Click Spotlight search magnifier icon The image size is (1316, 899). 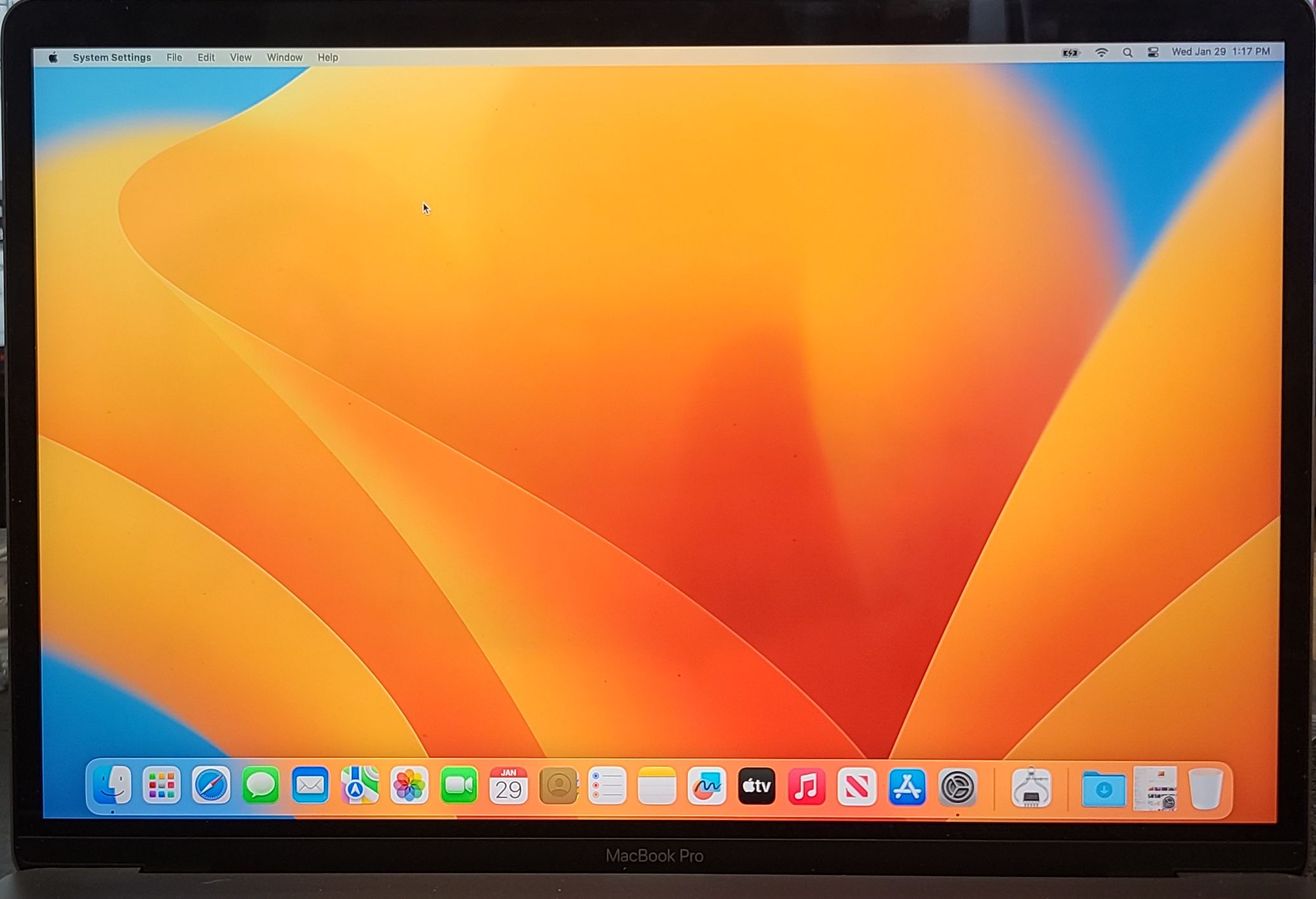[1127, 53]
